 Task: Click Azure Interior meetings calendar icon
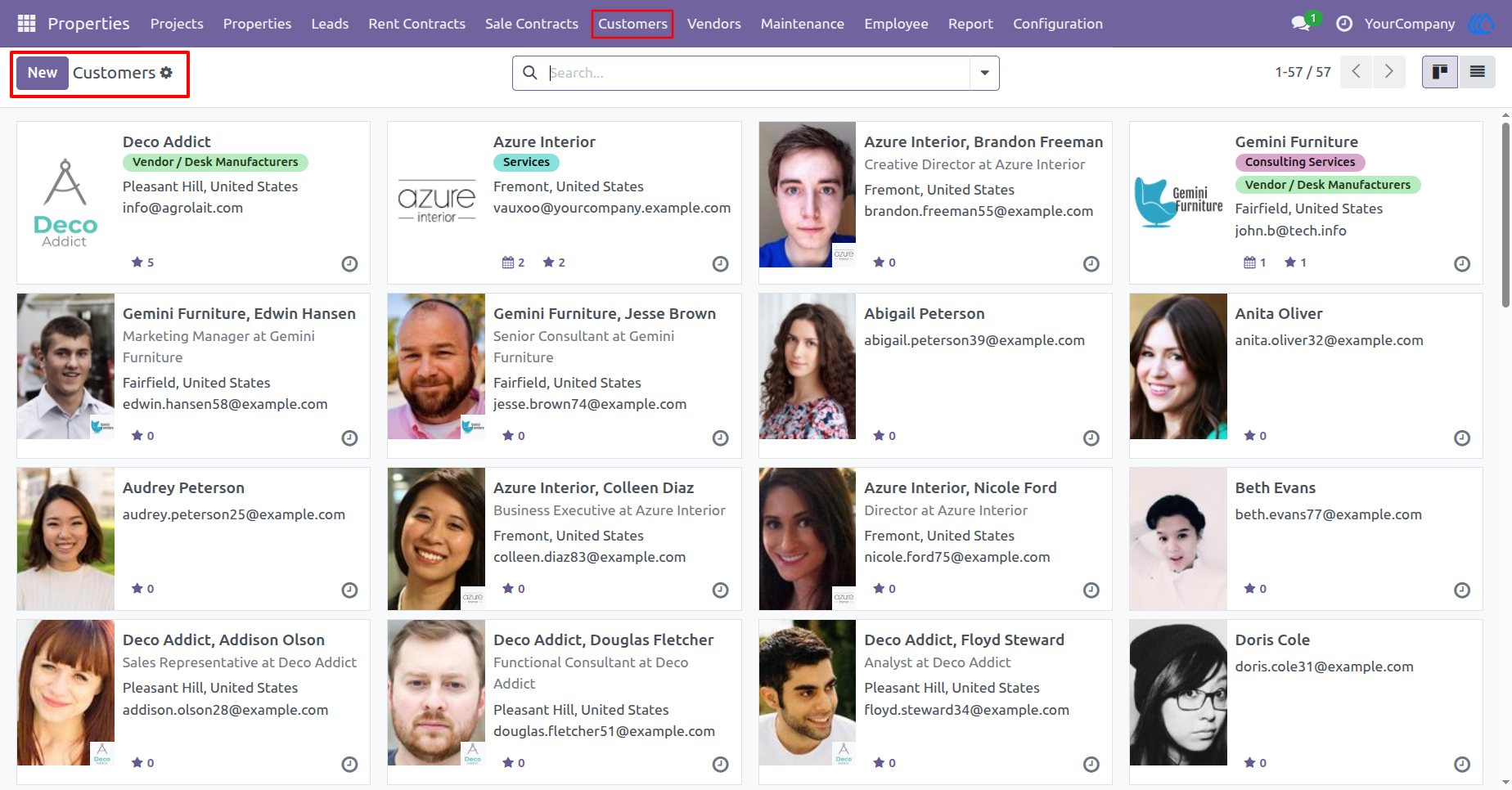[x=508, y=263]
